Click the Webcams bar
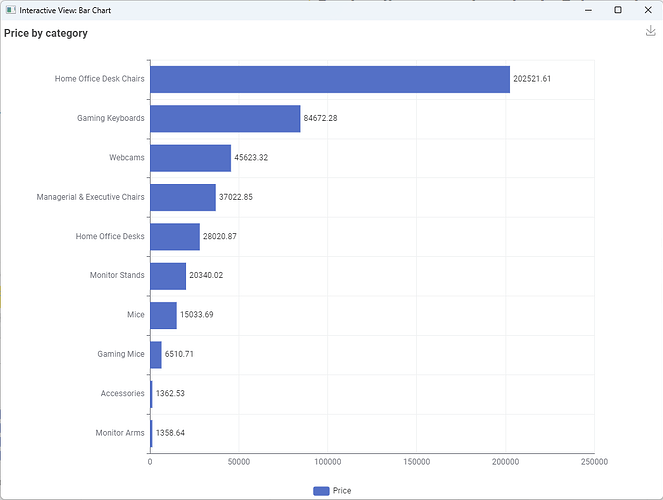663x500 pixels. (x=190, y=158)
